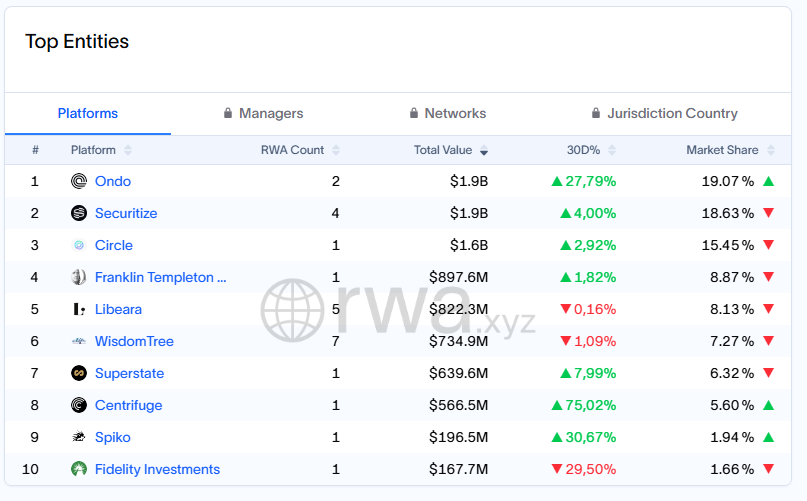Click the 8.87% market share value
807x501 pixels.
click(x=732, y=277)
